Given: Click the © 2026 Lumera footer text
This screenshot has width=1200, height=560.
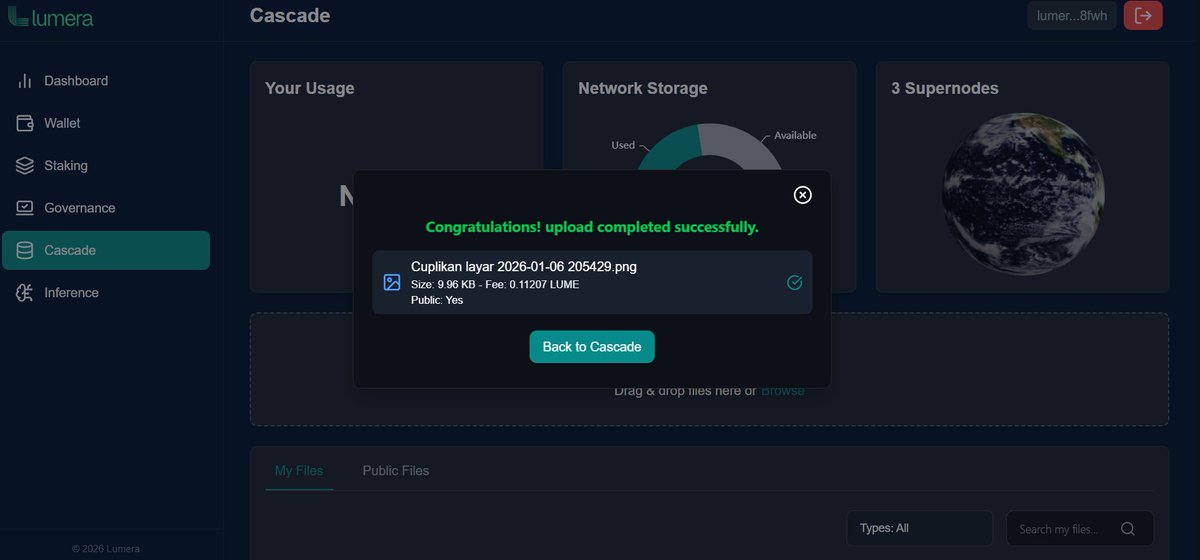Looking at the screenshot, I should point(106,548).
